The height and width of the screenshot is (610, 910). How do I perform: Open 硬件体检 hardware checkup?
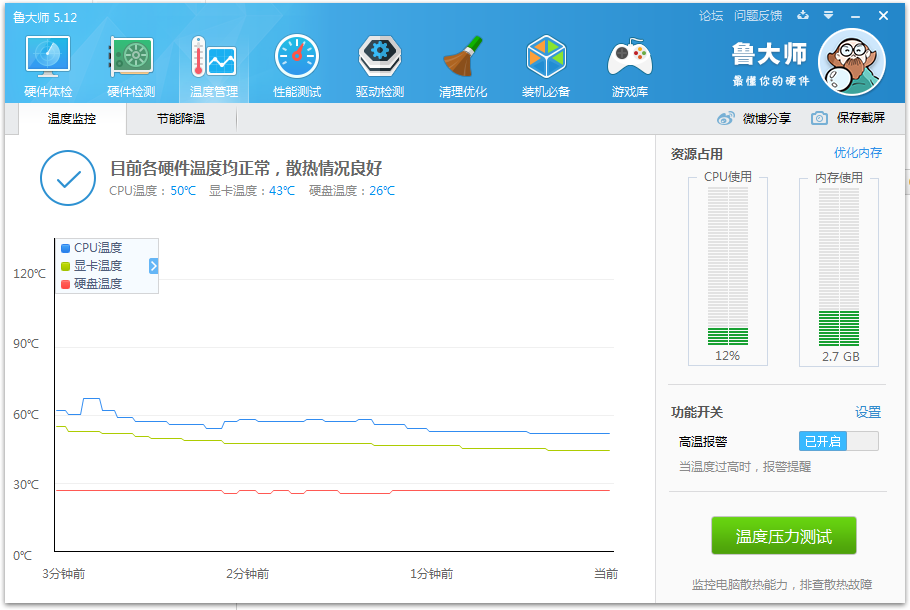48,66
